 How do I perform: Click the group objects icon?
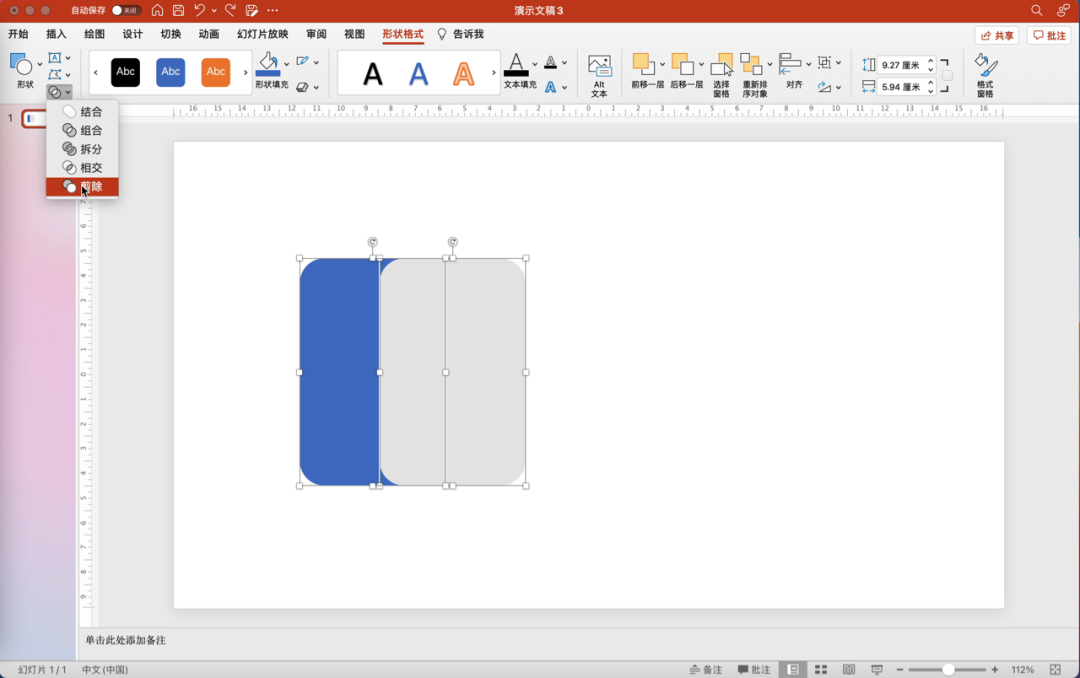(824, 63)
